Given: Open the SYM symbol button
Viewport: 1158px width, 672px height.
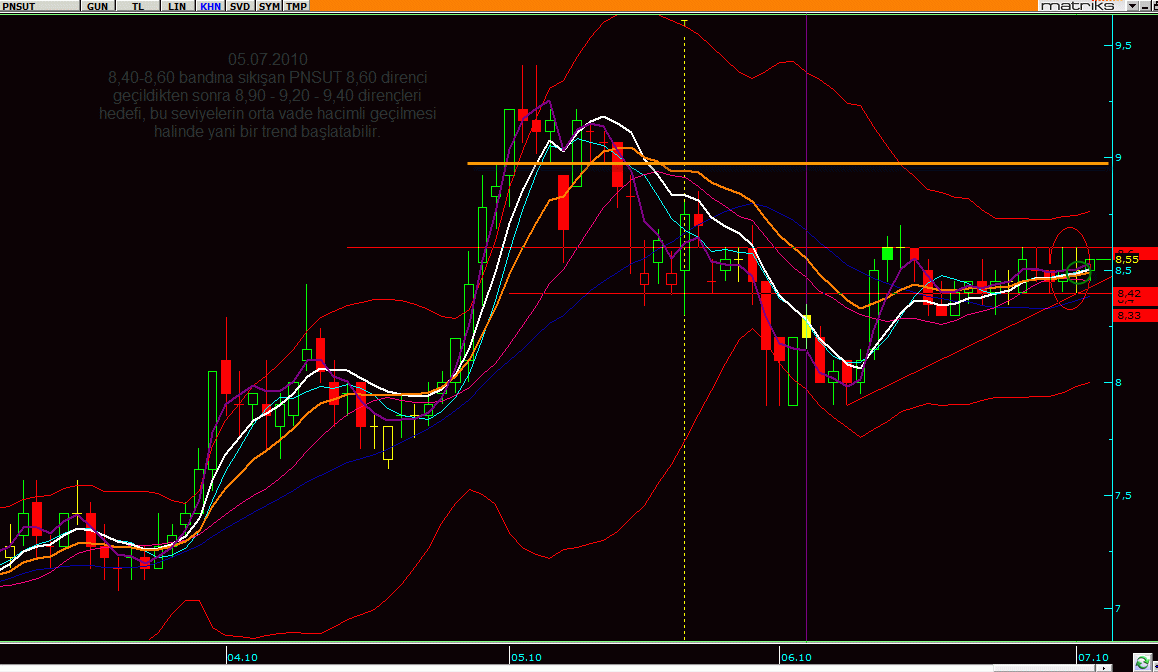Looking at the screenshot, I should click(270, 6).
